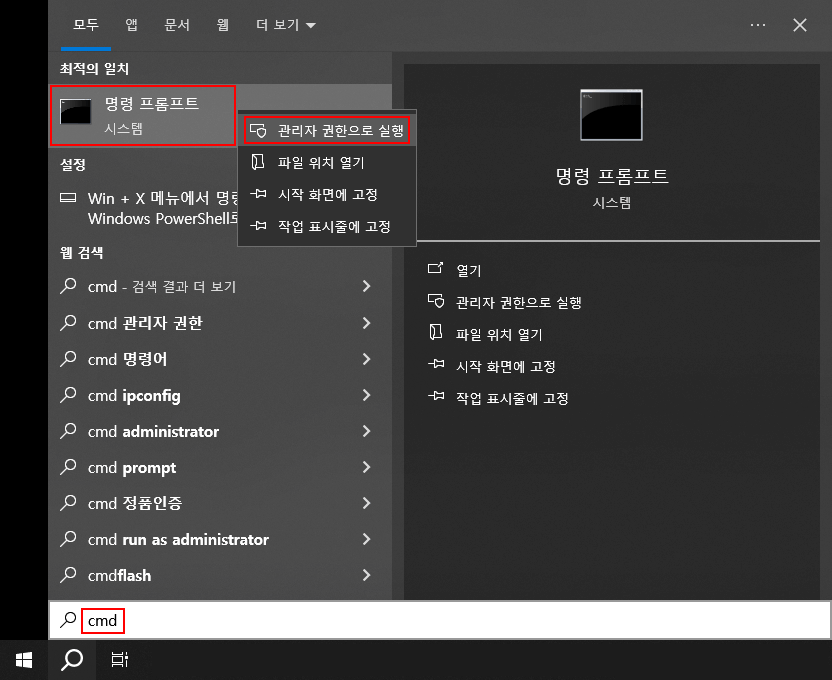The width and height of the screenshot is (832, 680).
Task: Choose 파일 위치 열기 in context menu
Action: tap(327, 163)
